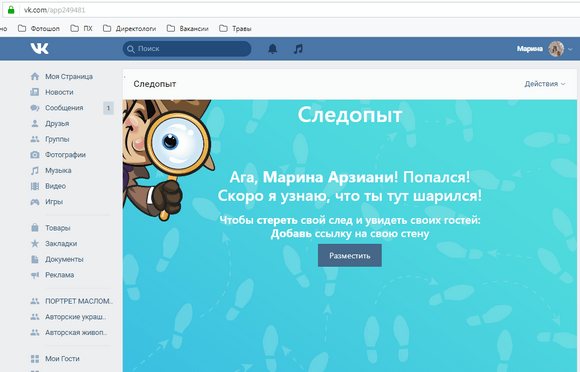580x372 pixels.
Task: Open Музыка section in sidebar
Action: tap(58, 170)
